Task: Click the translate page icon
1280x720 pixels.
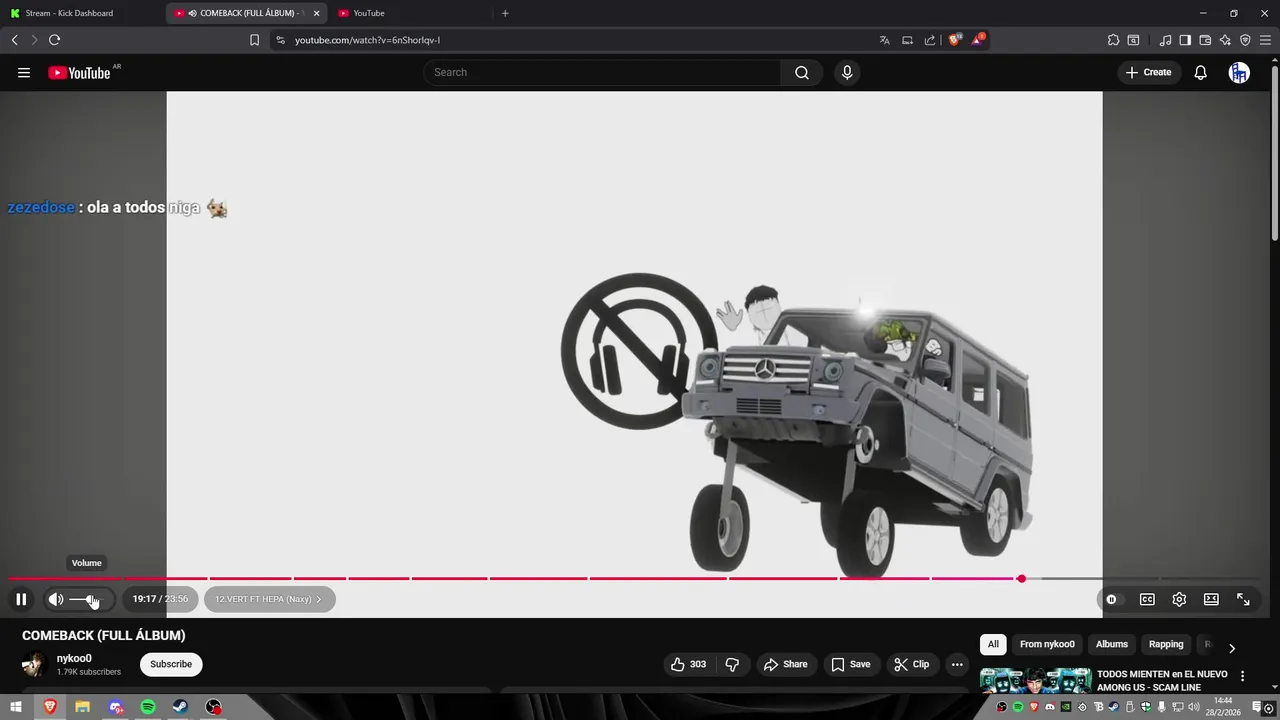Action: click(884, 40)
